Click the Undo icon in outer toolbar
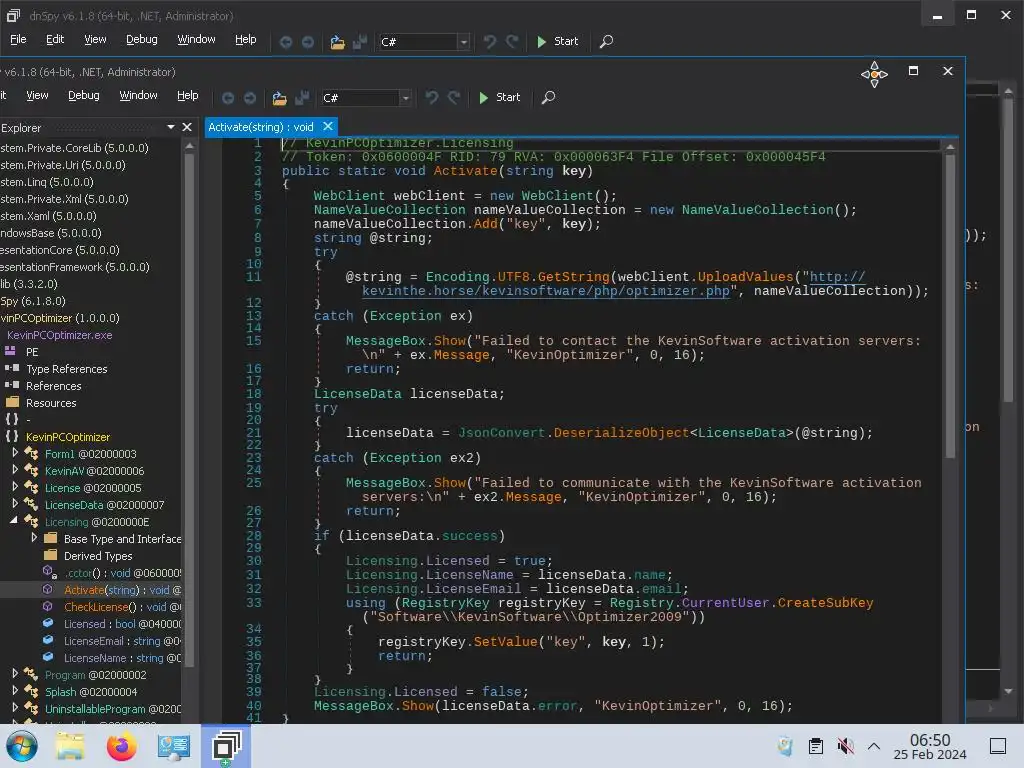1024x768 pixels. tap(489, 42)
